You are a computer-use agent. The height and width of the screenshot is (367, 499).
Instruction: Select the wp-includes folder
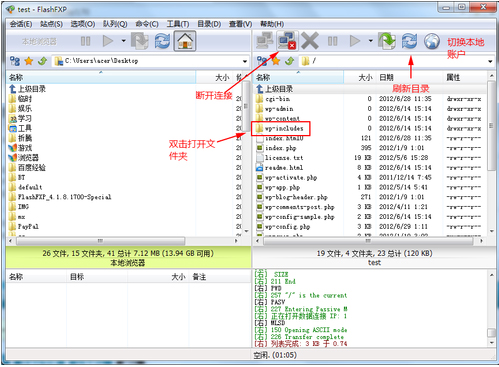coord(280,128)
